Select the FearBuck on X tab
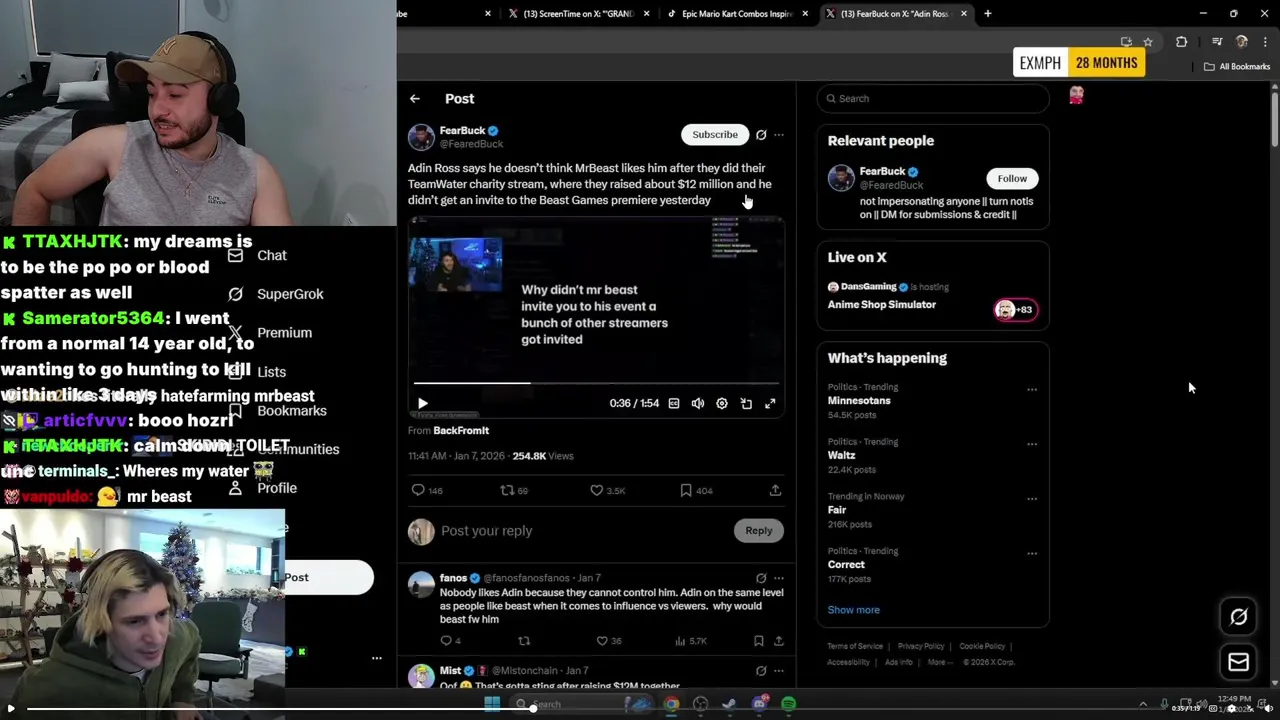1280x720 pixels. 895,14
